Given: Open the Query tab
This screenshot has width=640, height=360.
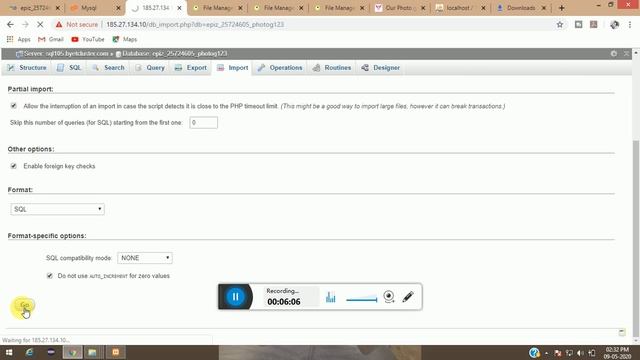Looking at the screenshot, I should pos(150,68).
